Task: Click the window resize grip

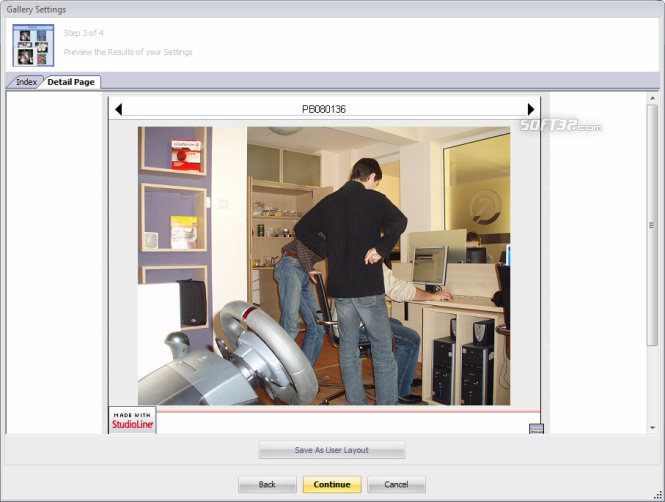Action: click(659, 496)
